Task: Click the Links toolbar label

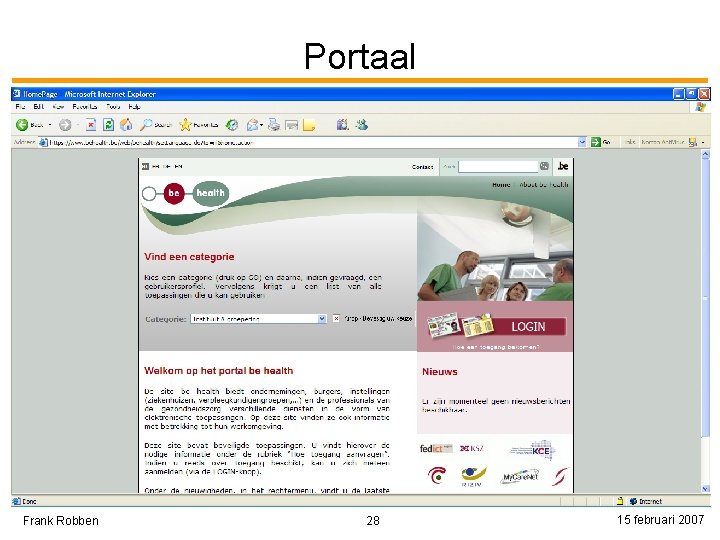Action: (x=630, y=142)
